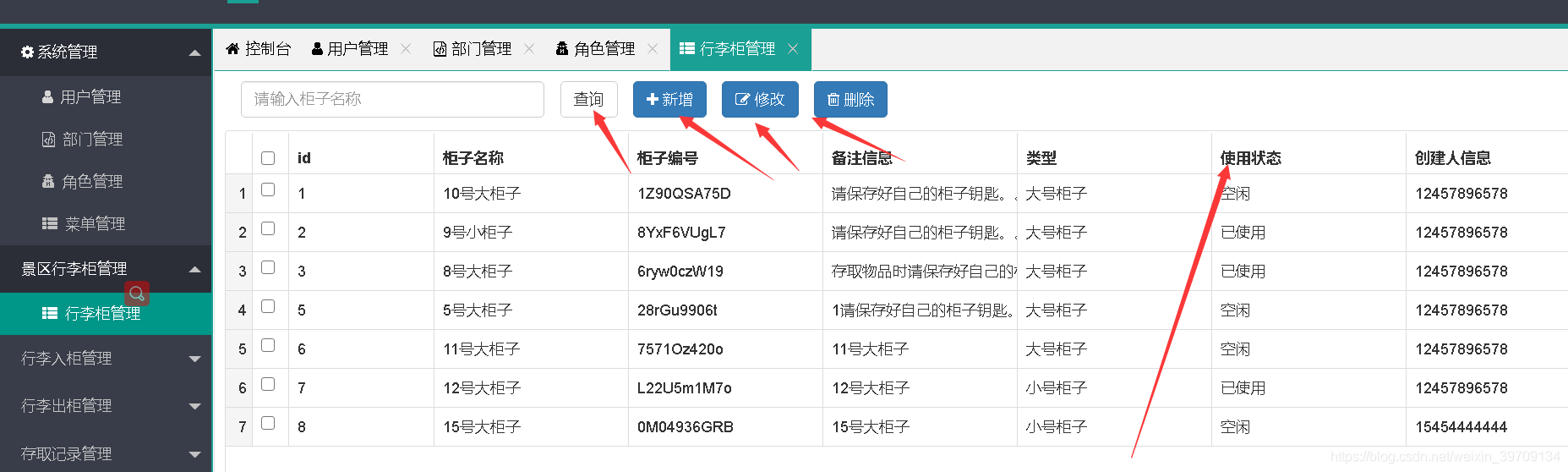Click creator number 15454444444
1568x472 pixels.
click(1461, 427)
